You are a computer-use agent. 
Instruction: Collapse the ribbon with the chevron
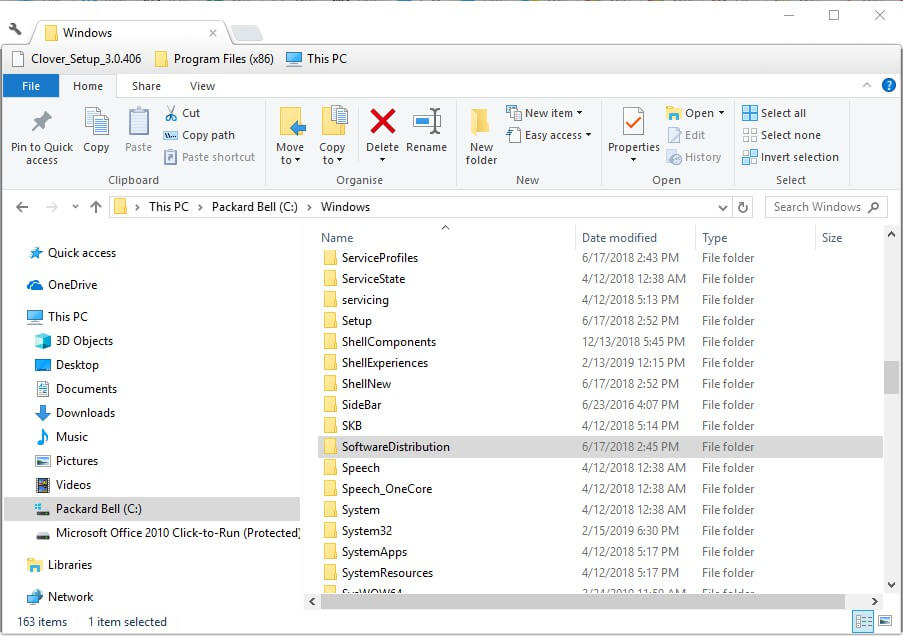(x=867, y=85)
